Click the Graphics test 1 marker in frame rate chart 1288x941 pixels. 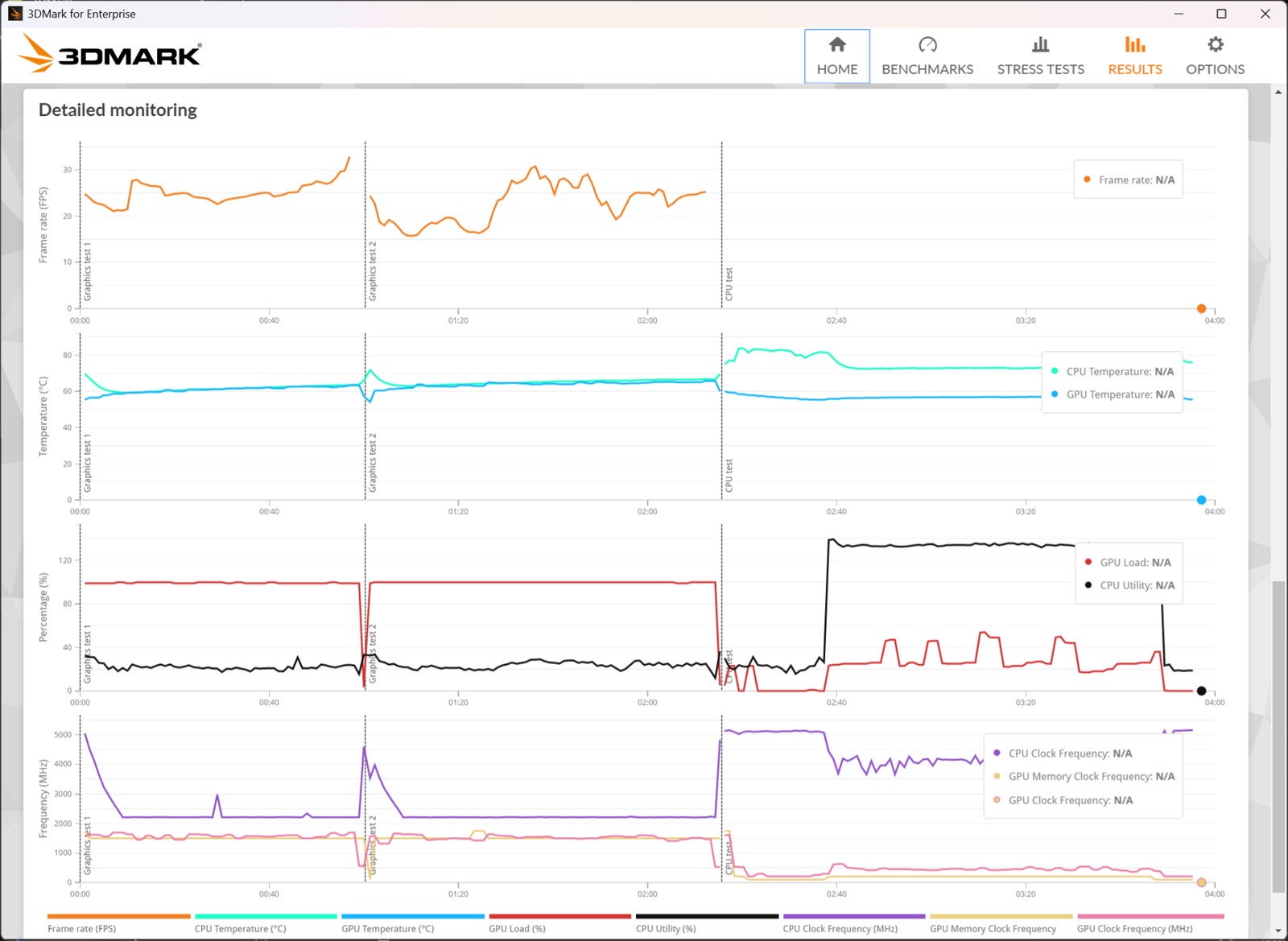point(88,271)
